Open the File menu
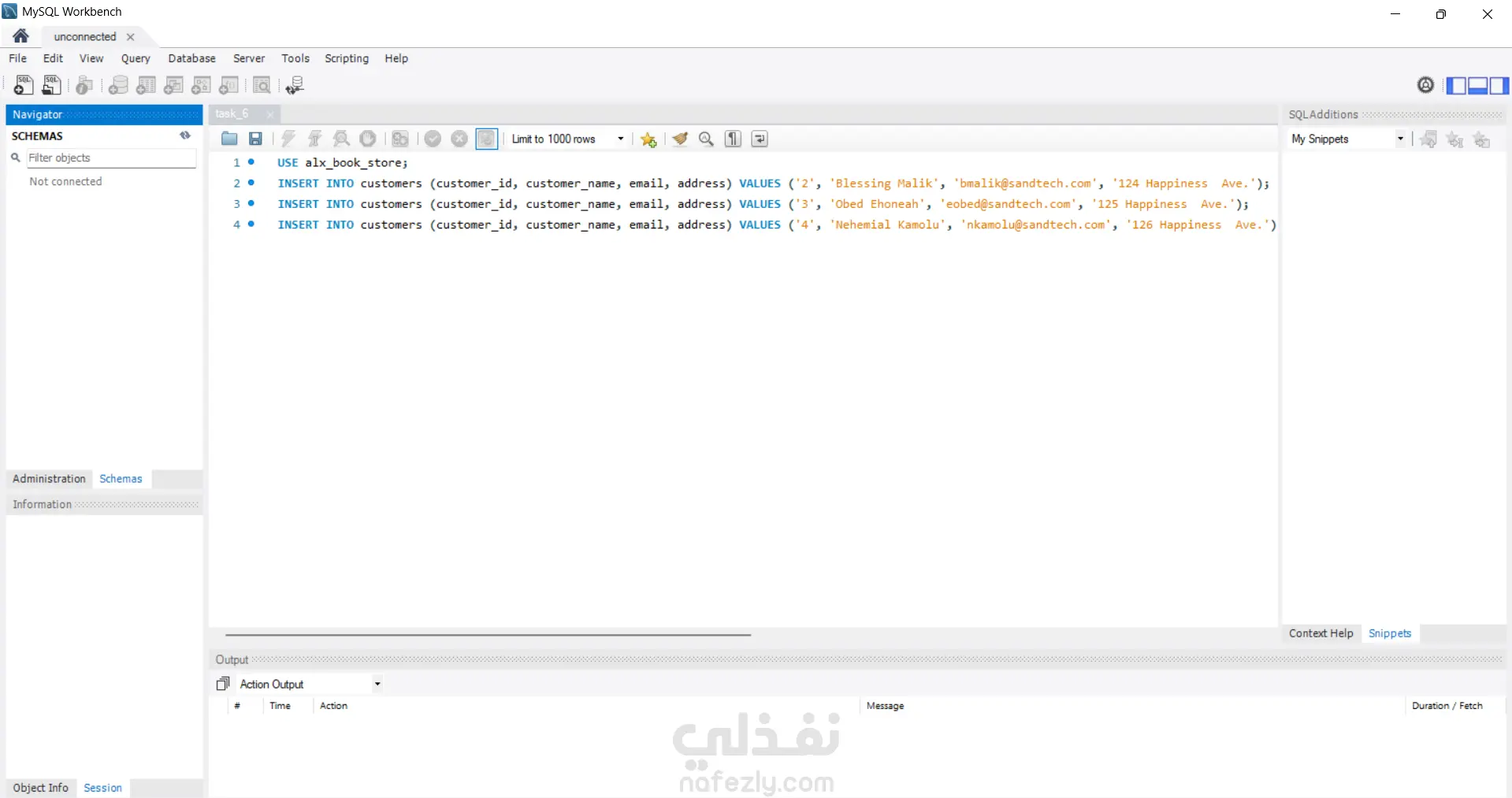The image size is (1512, 798). point(17,58)
